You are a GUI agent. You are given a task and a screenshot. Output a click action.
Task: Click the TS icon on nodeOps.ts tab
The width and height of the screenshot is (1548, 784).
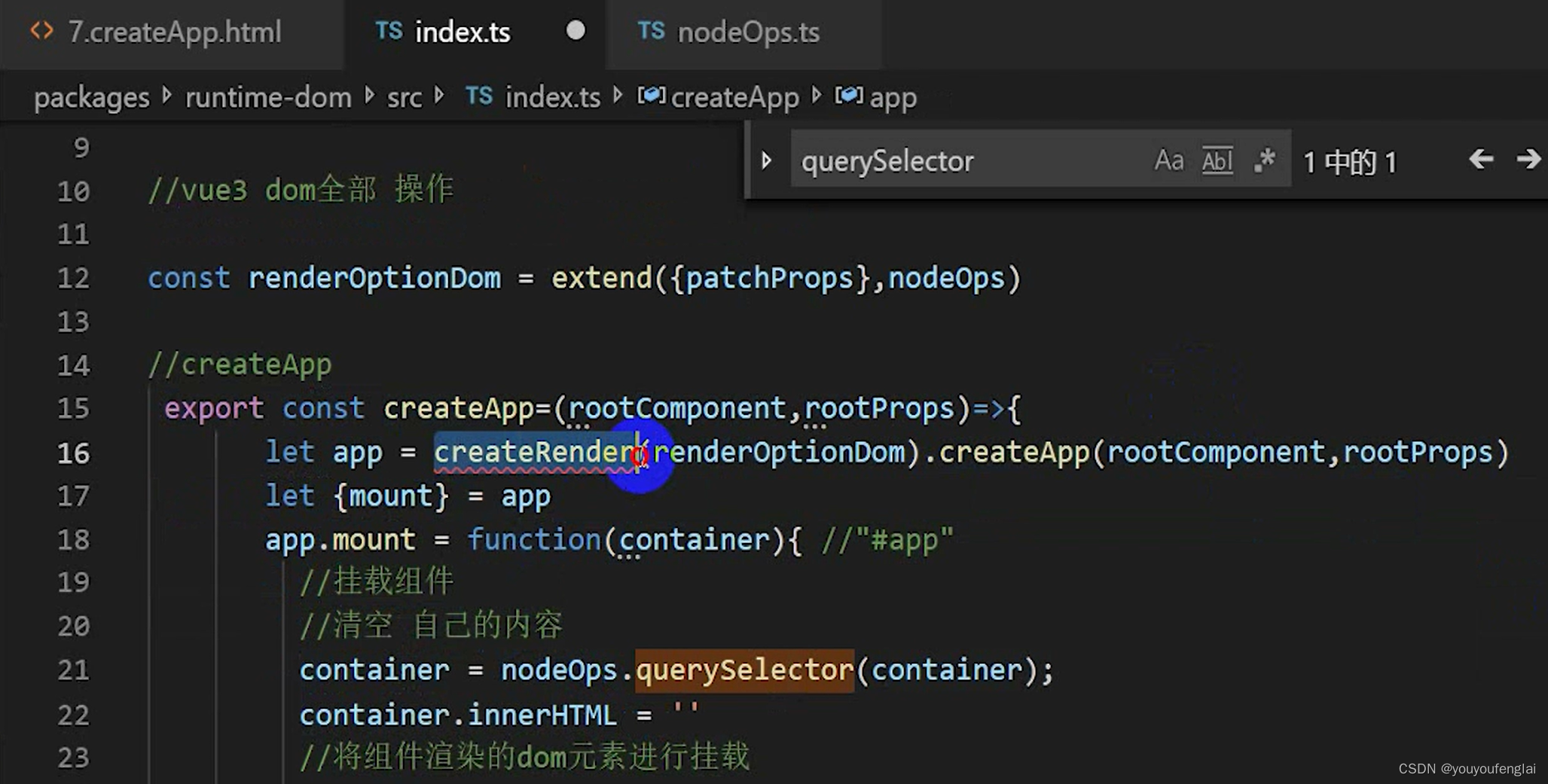(x=651, y=32)
